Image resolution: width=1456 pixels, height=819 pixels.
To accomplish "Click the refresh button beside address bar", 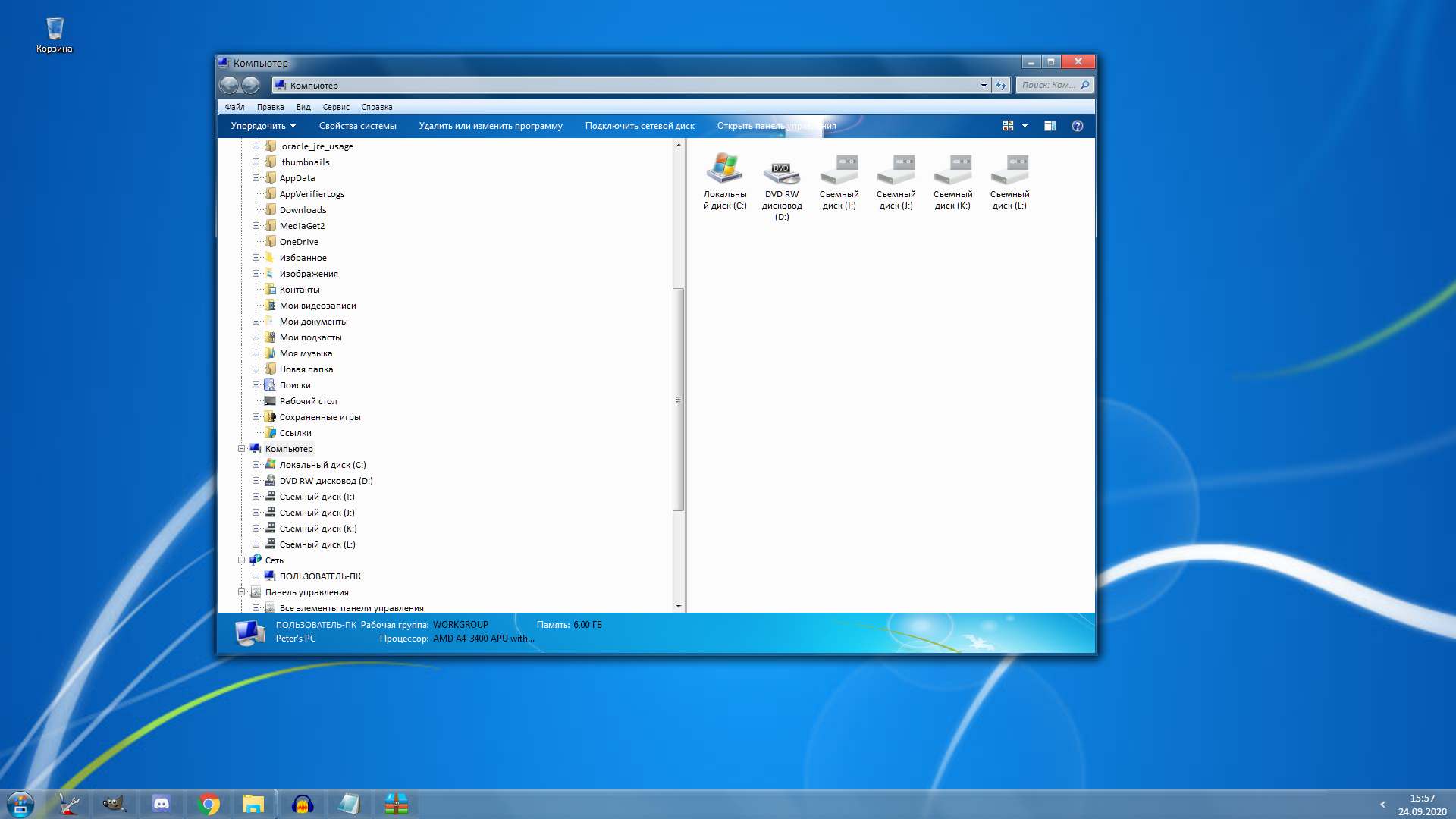I will coord(1001,85).
